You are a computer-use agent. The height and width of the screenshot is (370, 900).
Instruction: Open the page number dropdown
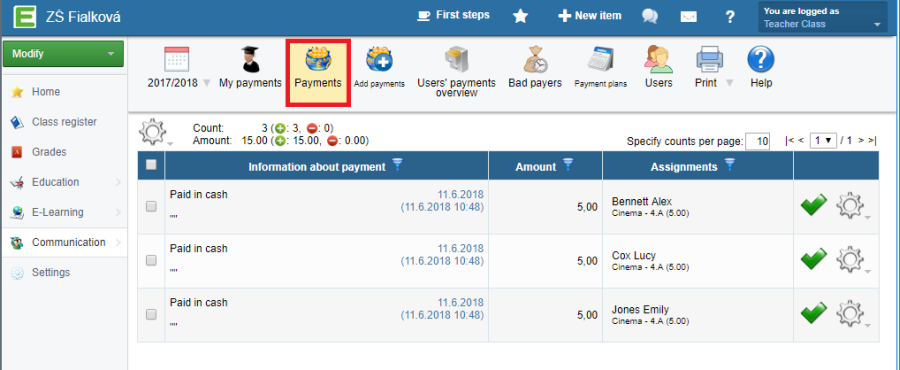click(823, 141)
